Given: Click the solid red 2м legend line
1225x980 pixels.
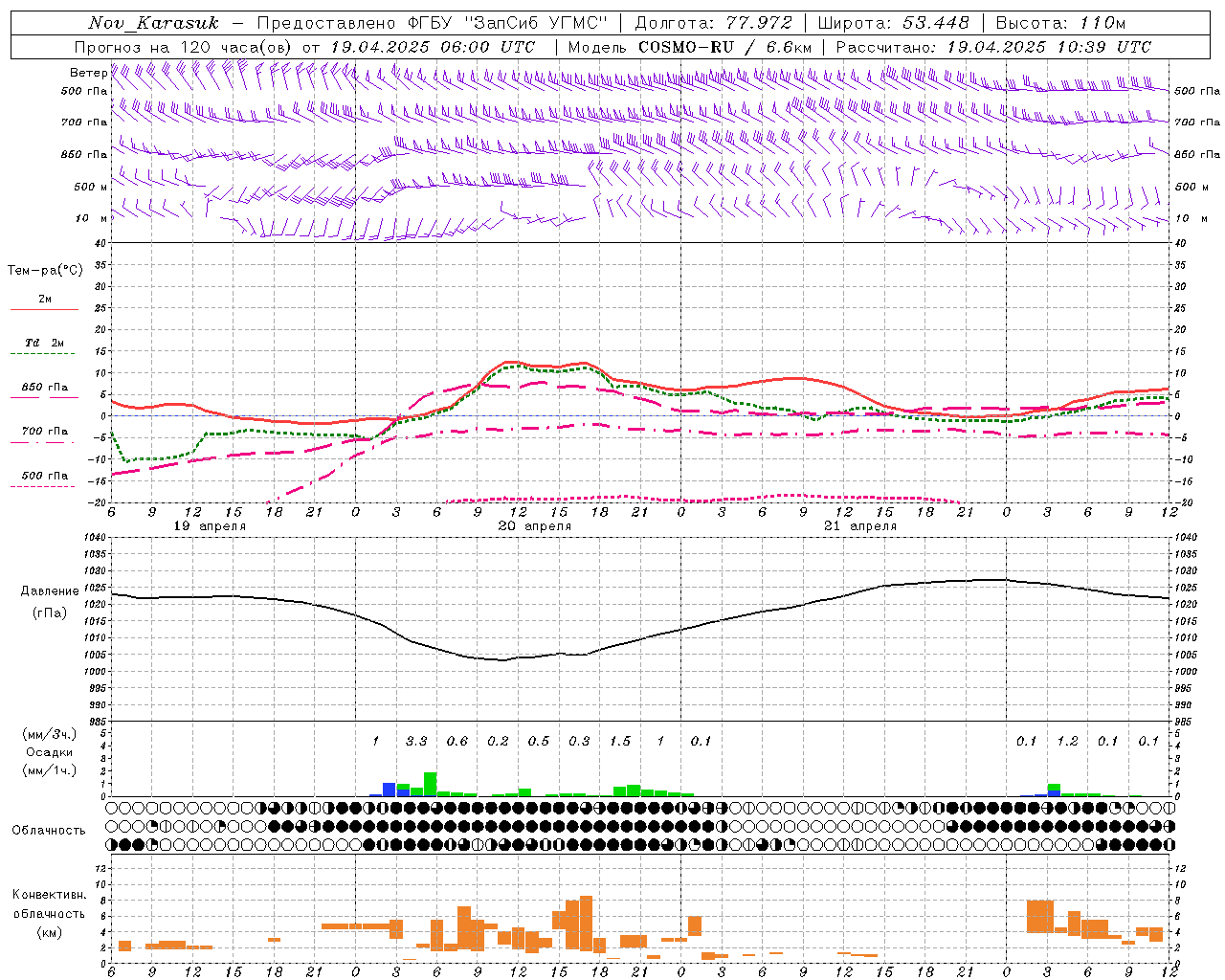Looking at the screenshot, I should (44, 309).
